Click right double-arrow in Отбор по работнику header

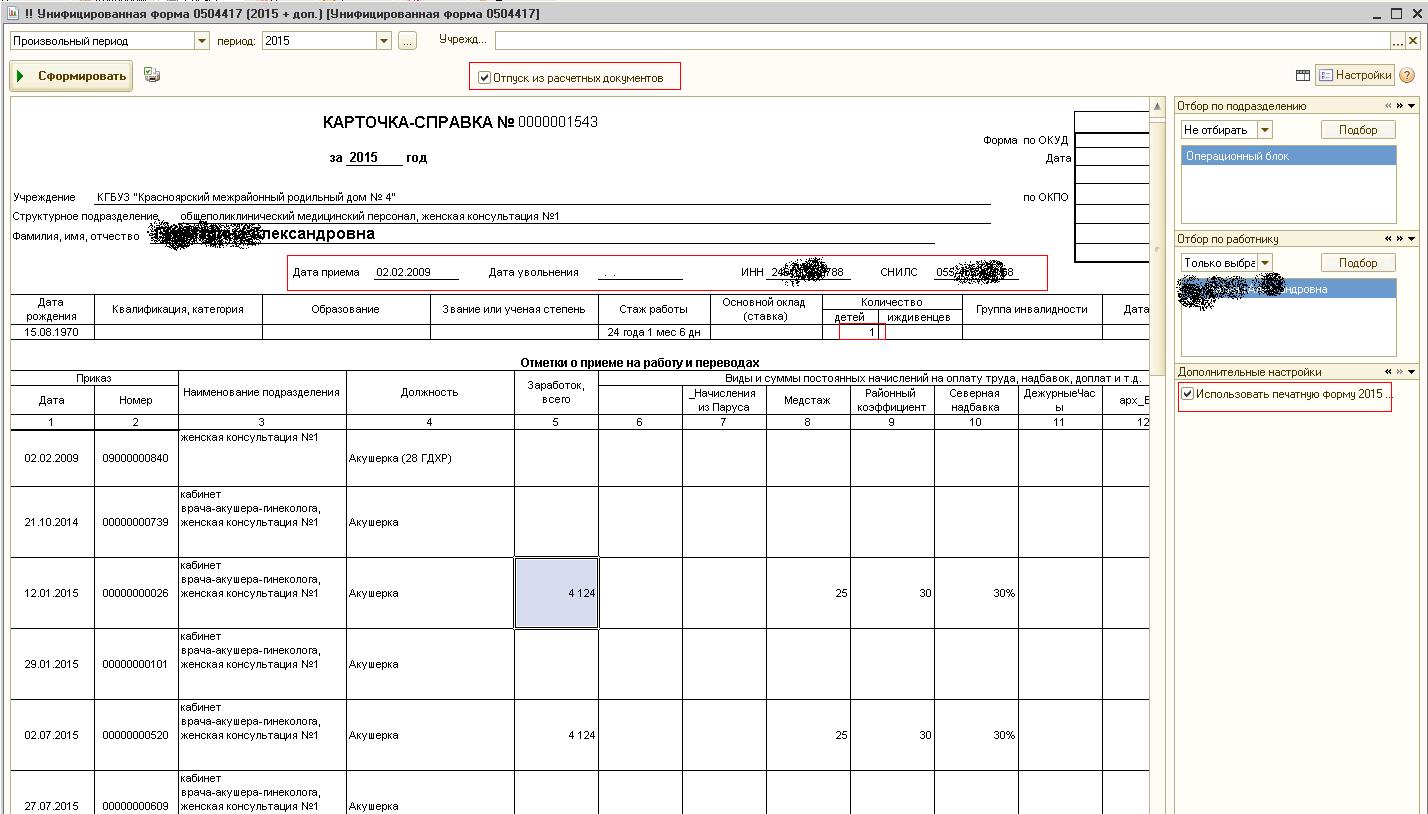click(x=1400, y=239)
